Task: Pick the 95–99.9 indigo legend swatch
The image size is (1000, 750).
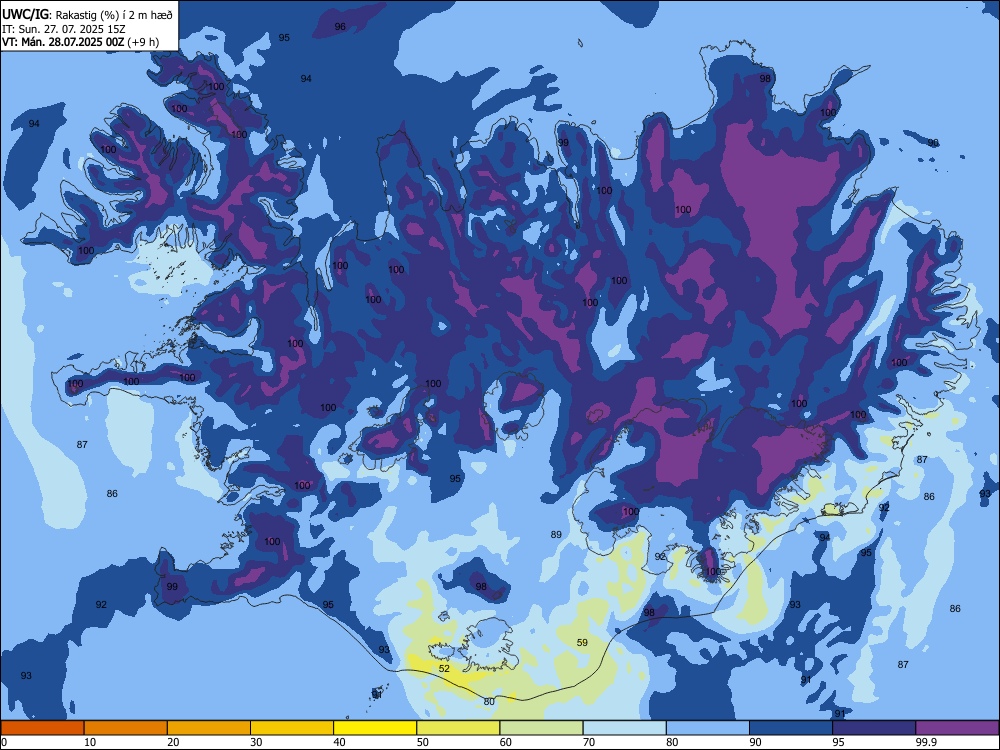Action: pos(874,728)
